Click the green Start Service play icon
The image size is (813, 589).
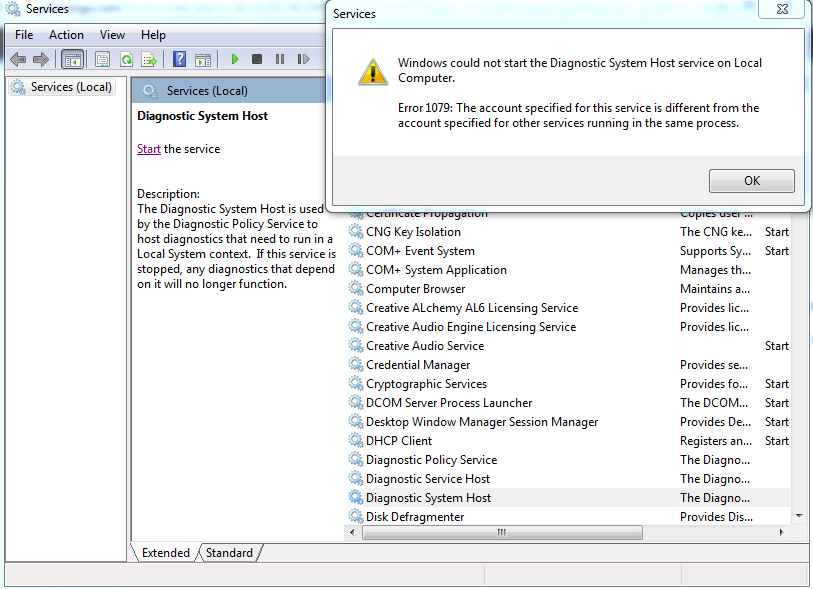[x=234, y=59]
